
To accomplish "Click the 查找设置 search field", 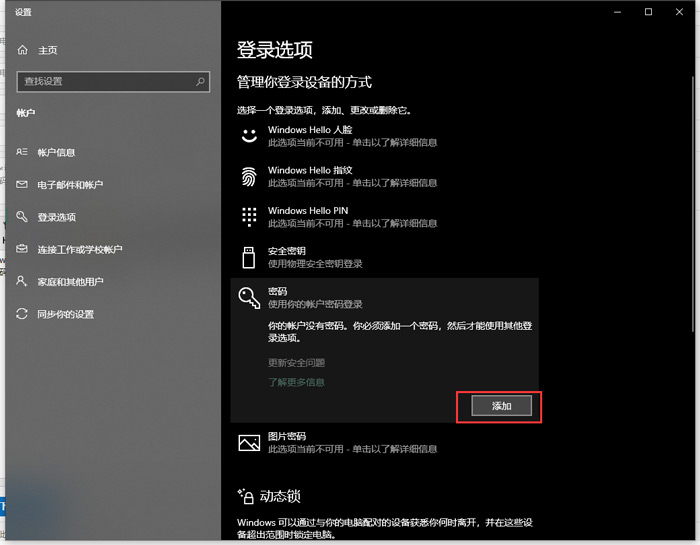I will [x=113, y=82].
